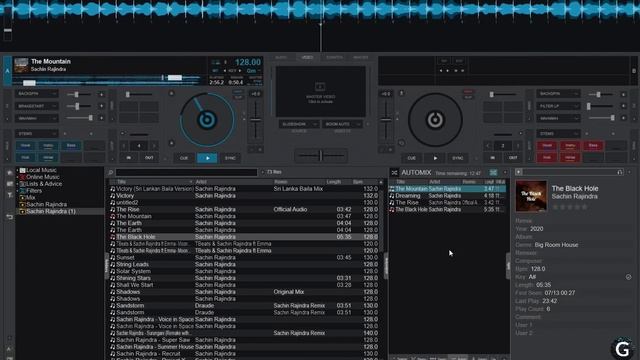Set loop IN point on right deck
The height and width of the screenshot is (360, 640).
(493, 158)
